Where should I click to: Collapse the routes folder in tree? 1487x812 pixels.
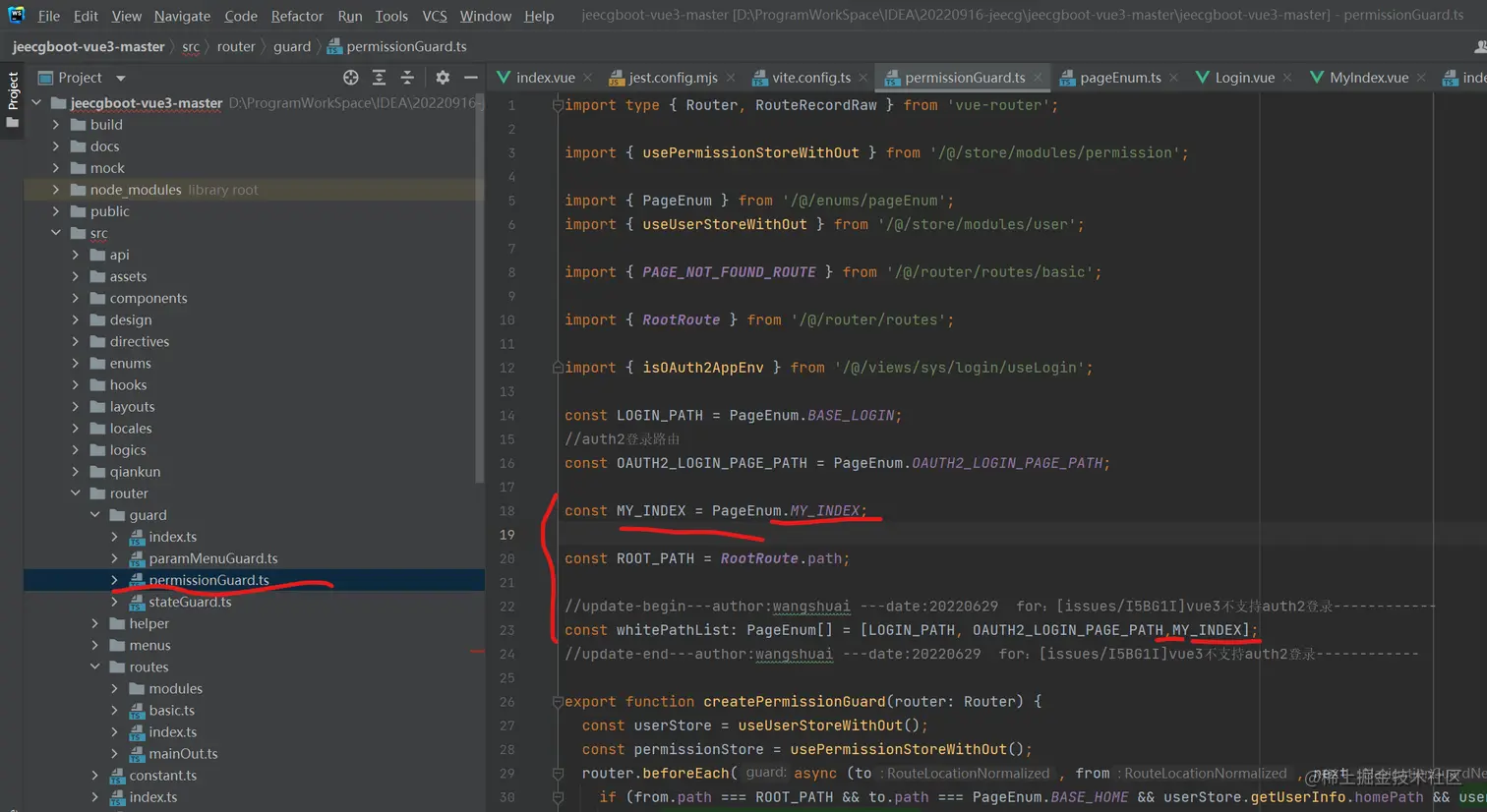(95, 667)
